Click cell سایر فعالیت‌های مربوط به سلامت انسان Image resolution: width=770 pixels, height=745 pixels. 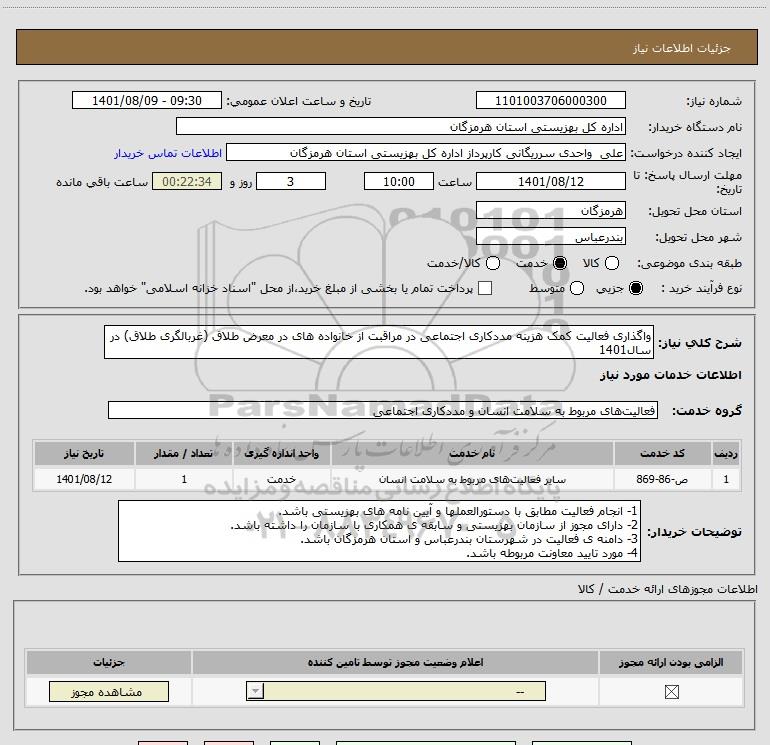click(472, 479)
